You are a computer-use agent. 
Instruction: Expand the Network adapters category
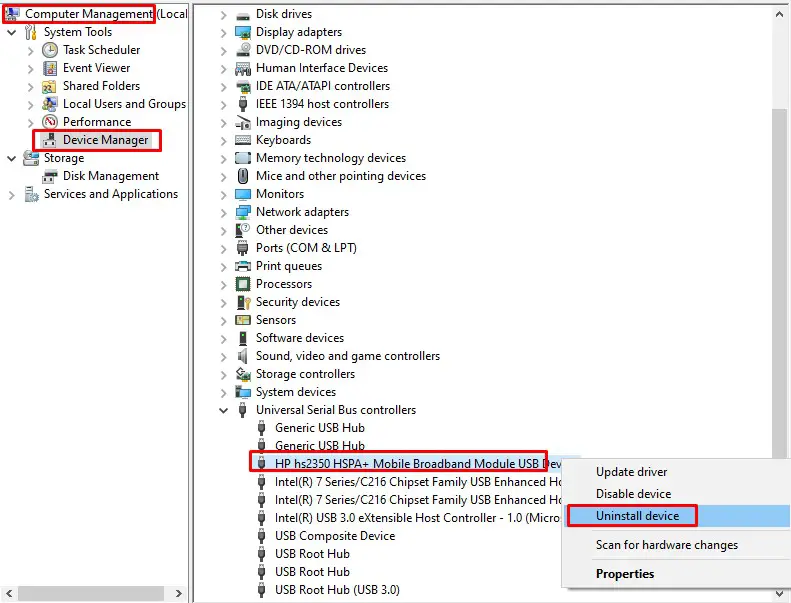[x=223, y=213]
